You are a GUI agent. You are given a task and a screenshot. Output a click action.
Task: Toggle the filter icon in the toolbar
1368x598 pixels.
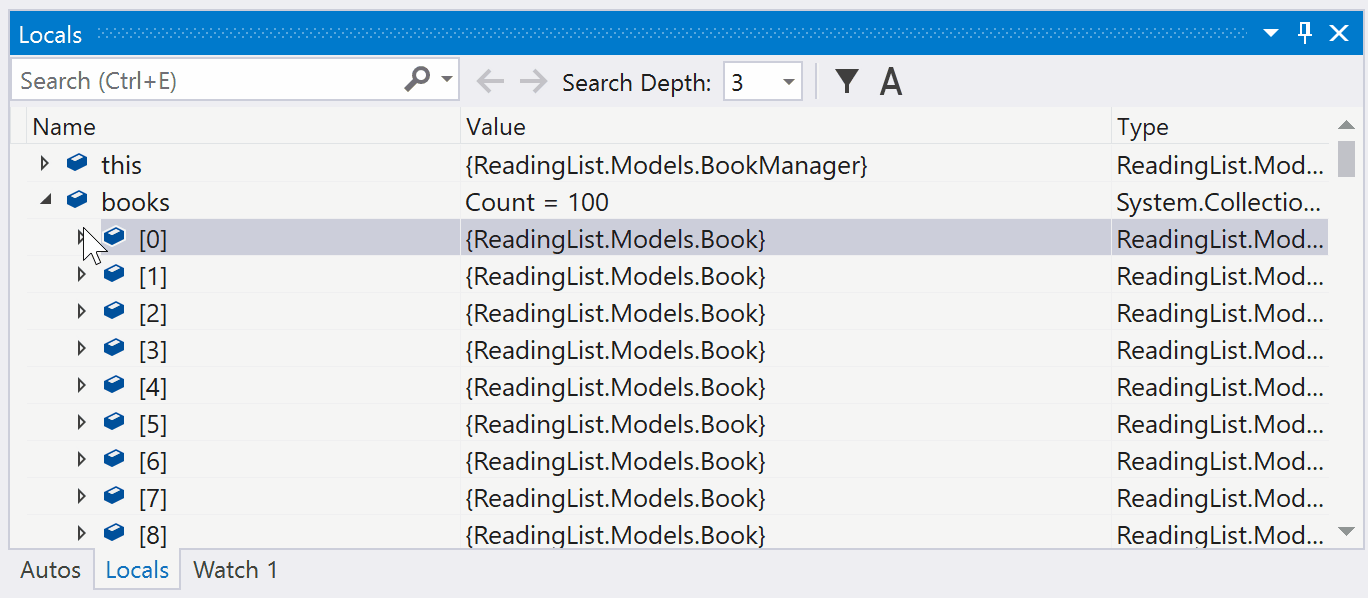tap(846, 80)
